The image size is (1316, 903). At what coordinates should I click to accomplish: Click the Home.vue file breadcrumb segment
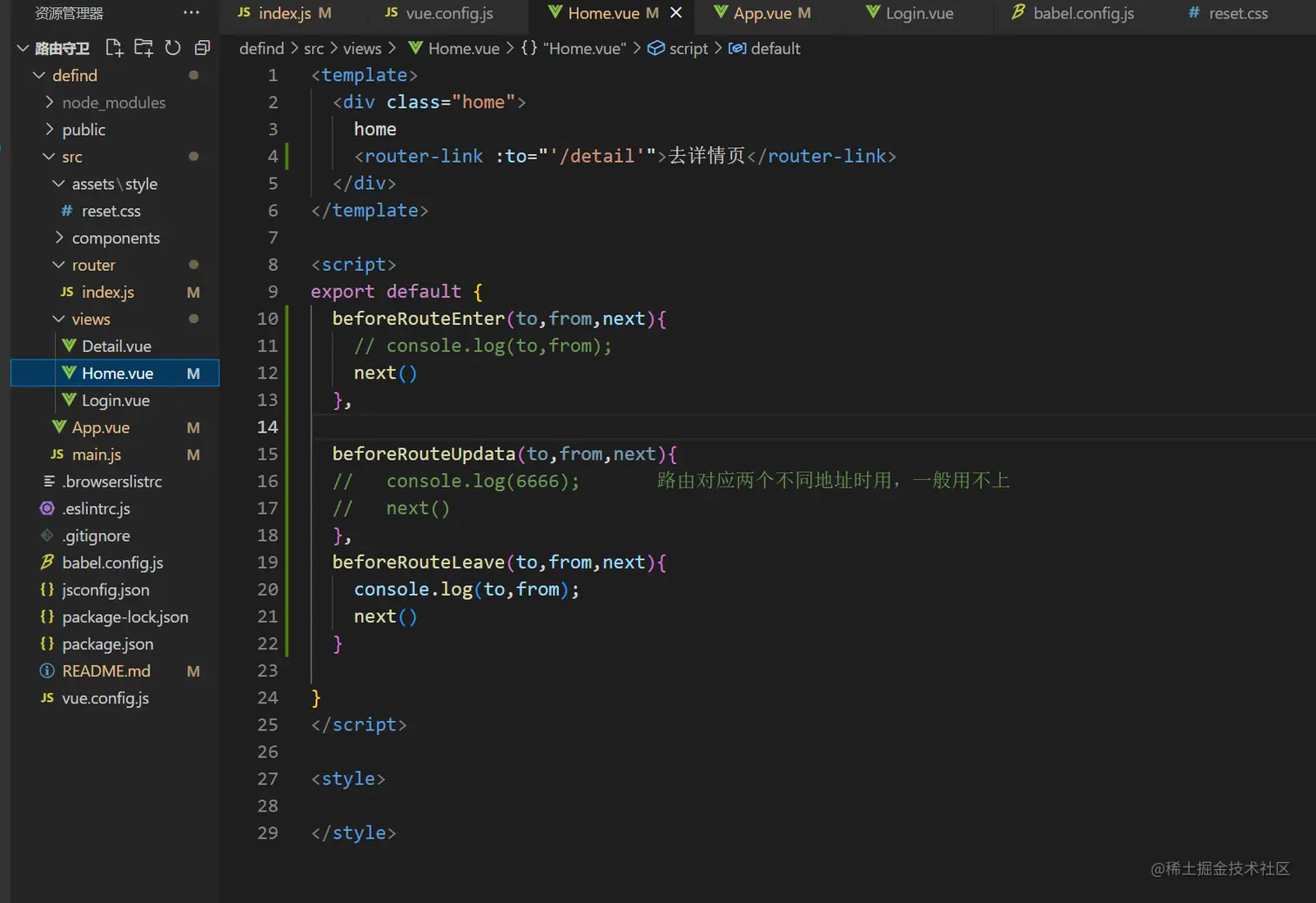(x=453, y=49)
